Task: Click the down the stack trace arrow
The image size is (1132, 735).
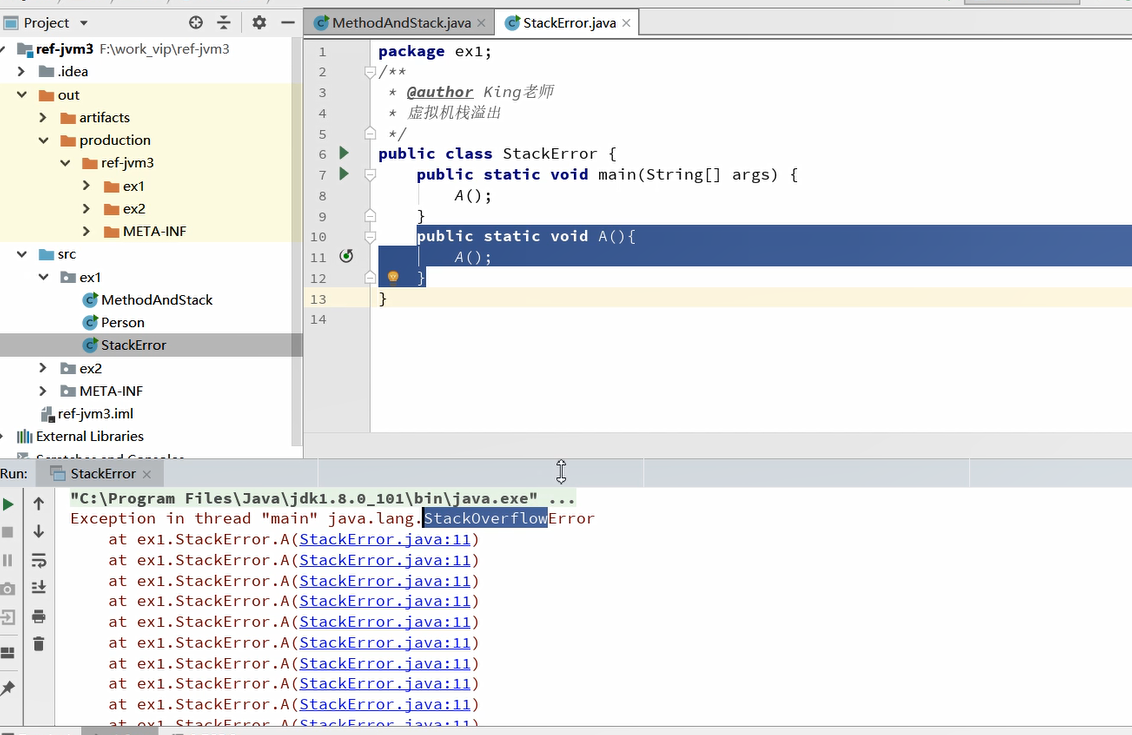Action: (x=39, y=532)
